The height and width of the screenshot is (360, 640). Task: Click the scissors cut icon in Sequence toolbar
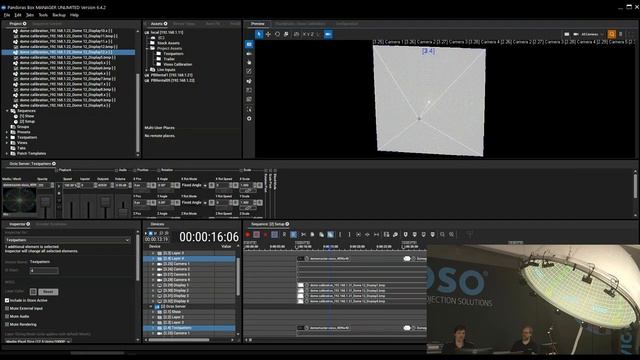point(303,235)
